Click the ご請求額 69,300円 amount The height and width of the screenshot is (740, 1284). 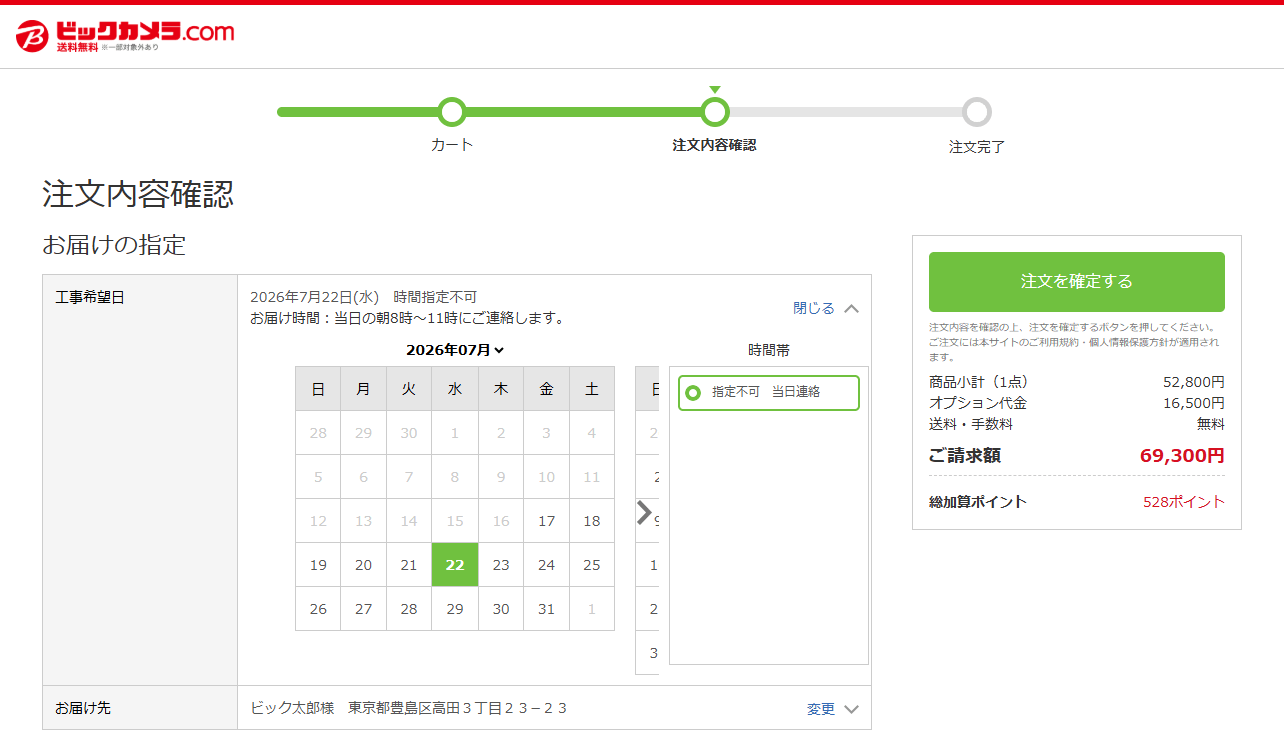1182,456
